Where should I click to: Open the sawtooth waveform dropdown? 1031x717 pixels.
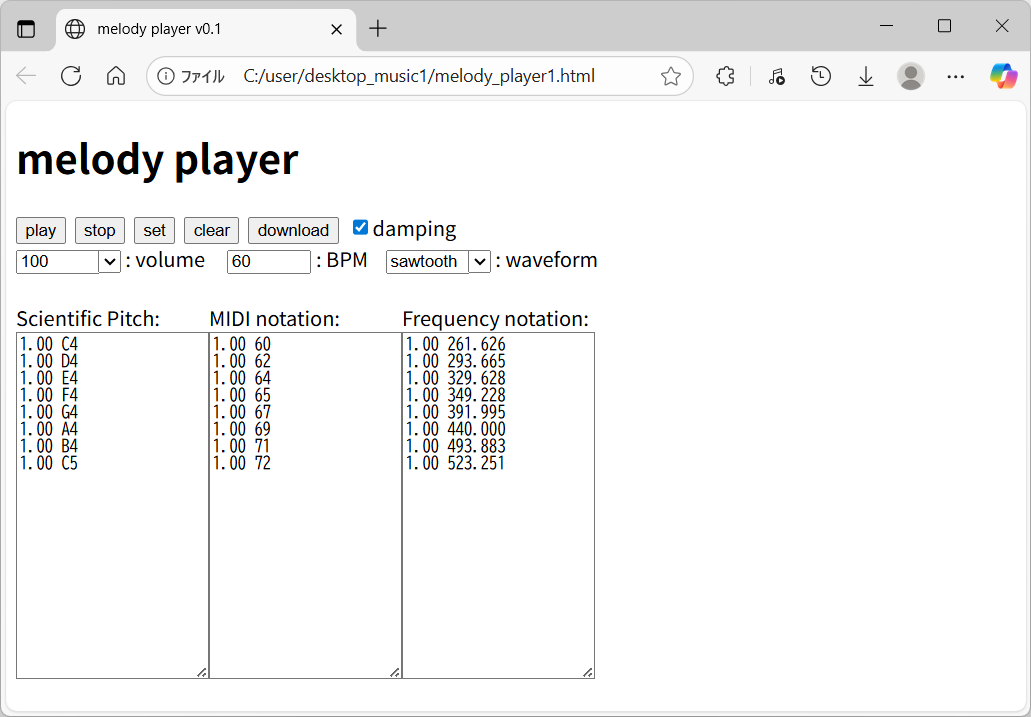[x=479, y=262]
